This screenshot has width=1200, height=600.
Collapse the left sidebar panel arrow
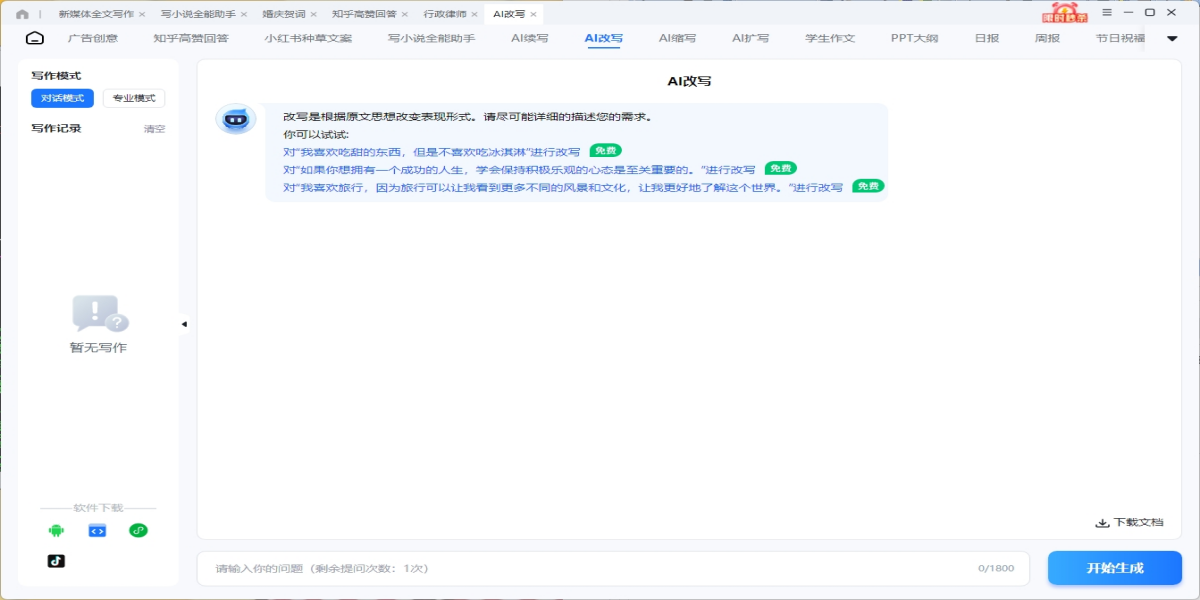(184, 324)
